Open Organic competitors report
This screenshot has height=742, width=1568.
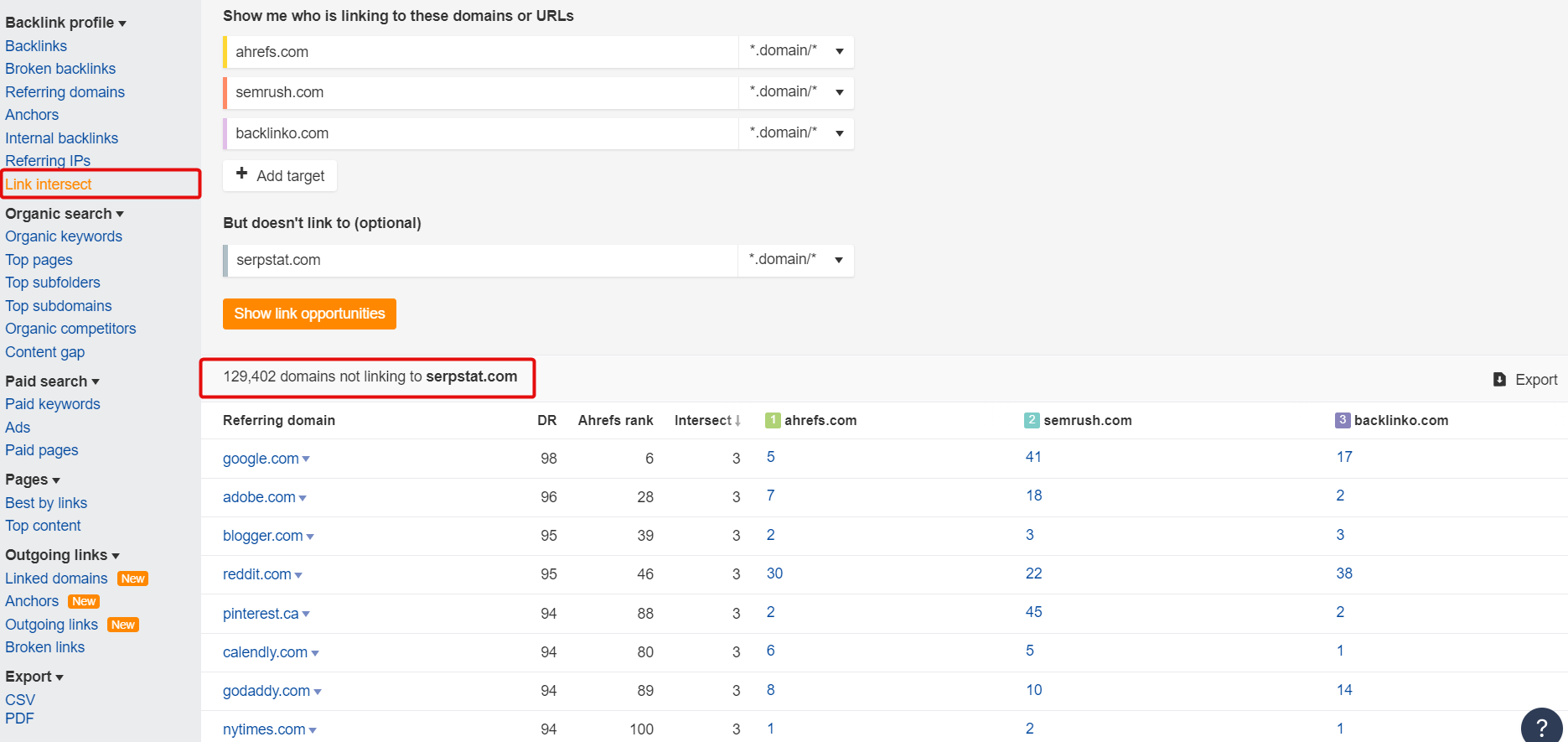click(70, 329)
